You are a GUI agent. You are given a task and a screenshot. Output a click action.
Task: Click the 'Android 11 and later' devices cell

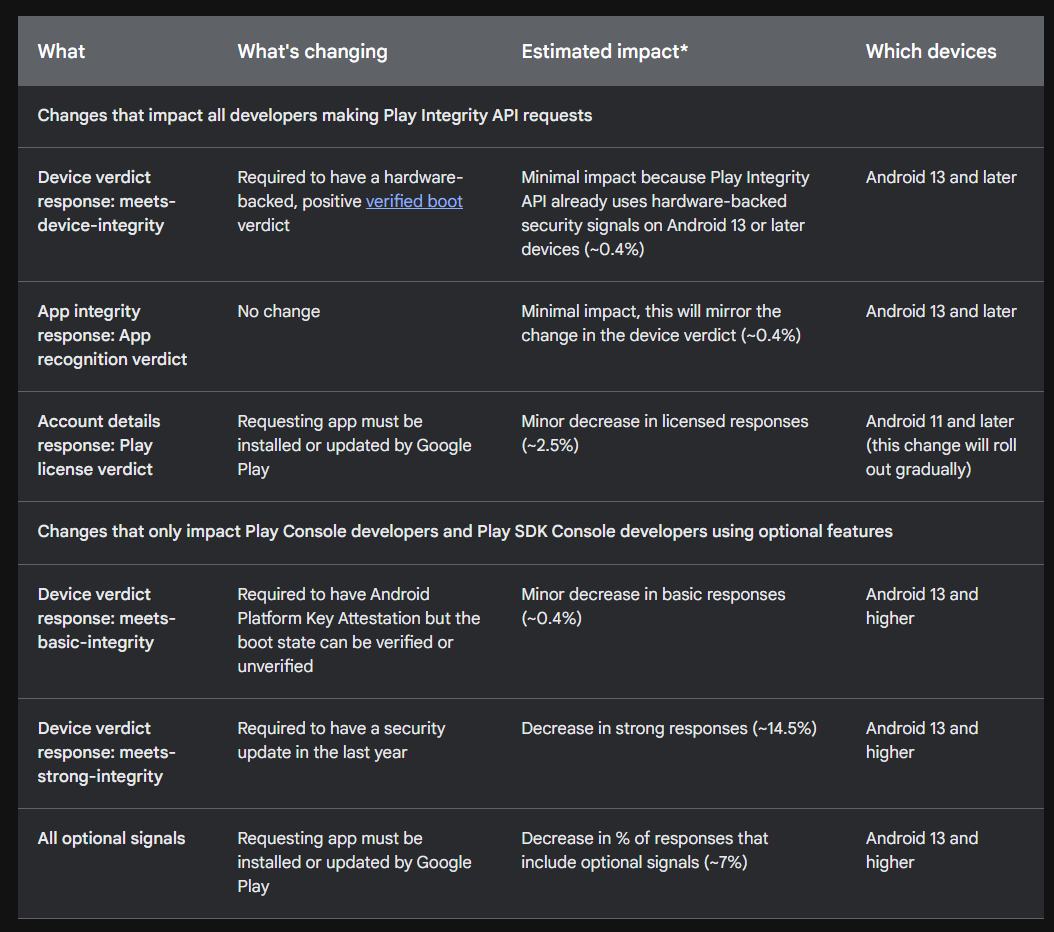941,446
